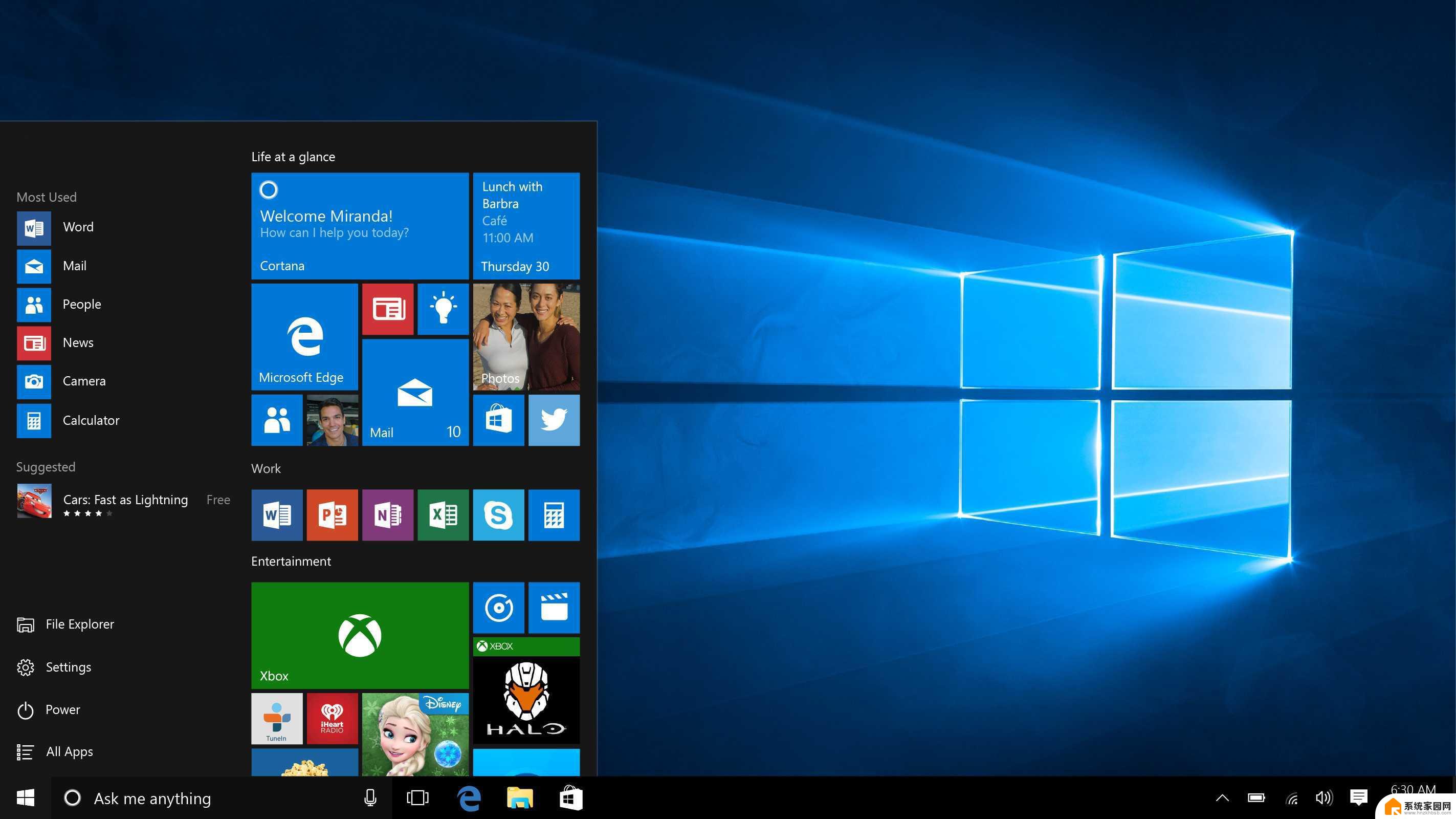Screen dimensions: 1456x819
Task: Open File Explorer from the Start menu
Action: click(x=65, y=624)
